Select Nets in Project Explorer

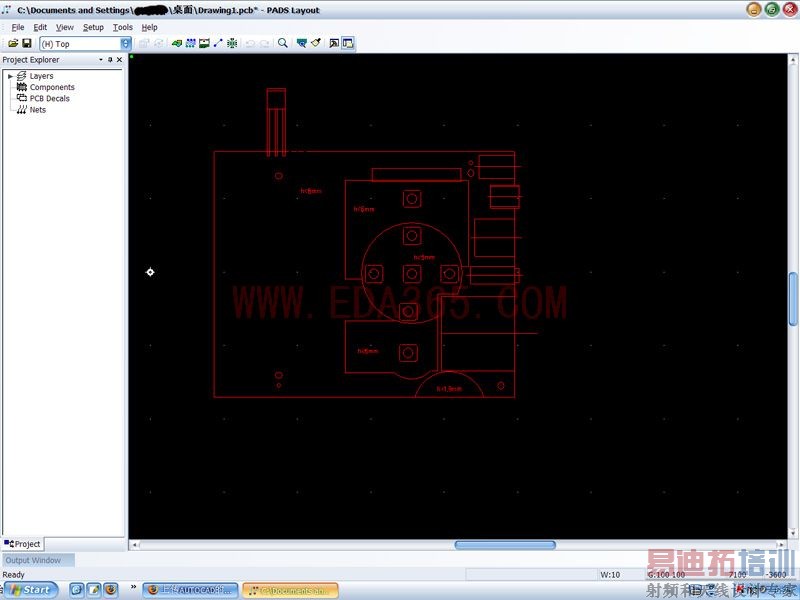(38, 110)
